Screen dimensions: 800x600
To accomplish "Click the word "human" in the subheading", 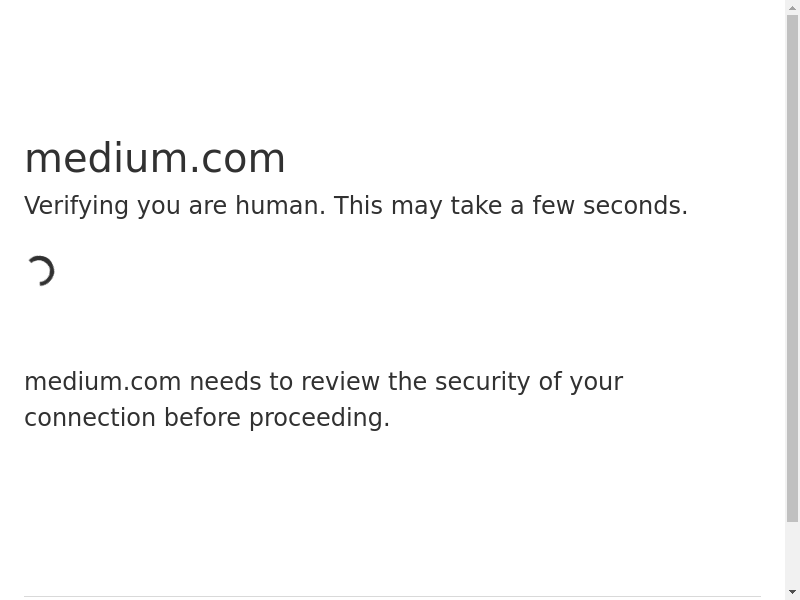I will pyautogui.click(x=280, y=206).
